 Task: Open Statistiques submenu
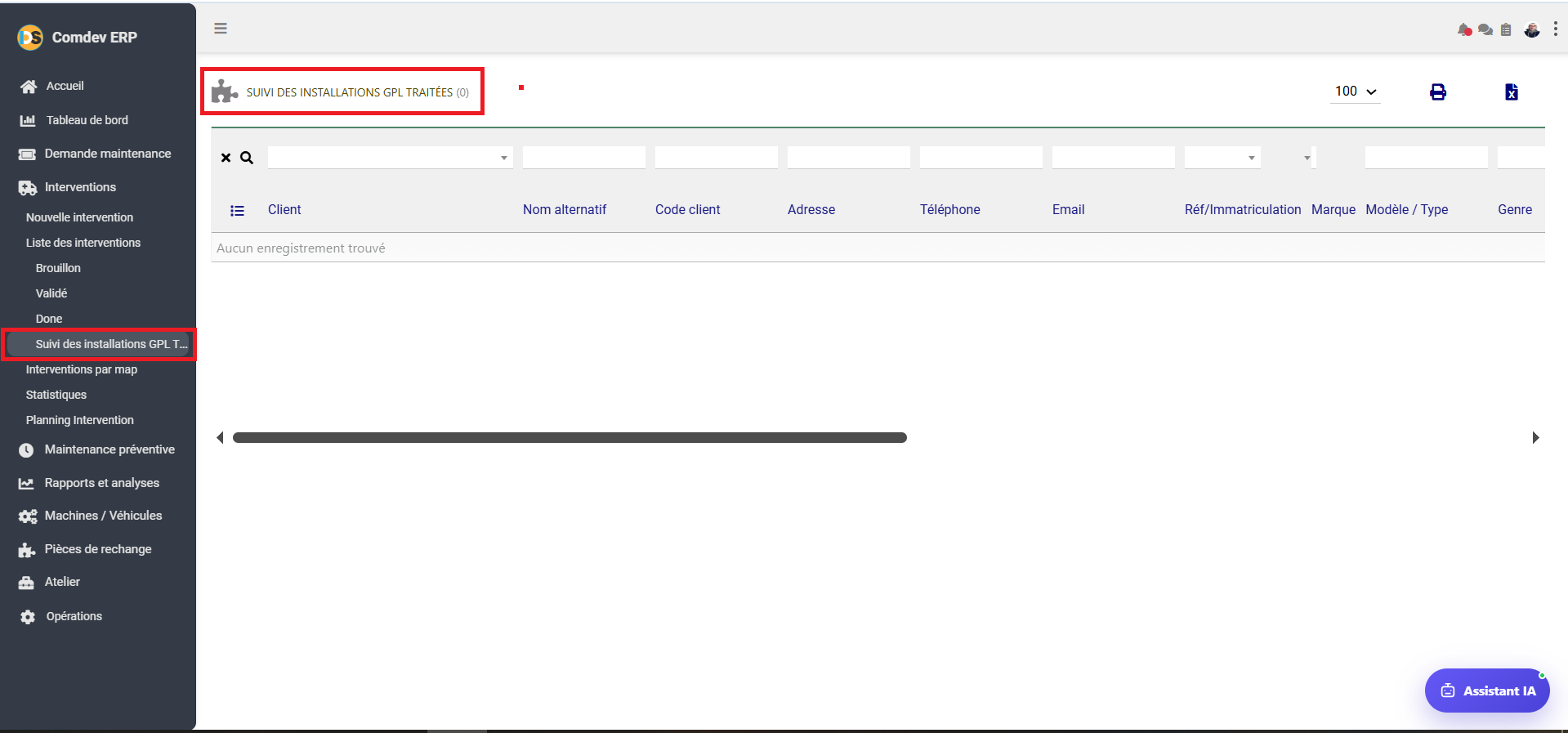tap(56, 395)
